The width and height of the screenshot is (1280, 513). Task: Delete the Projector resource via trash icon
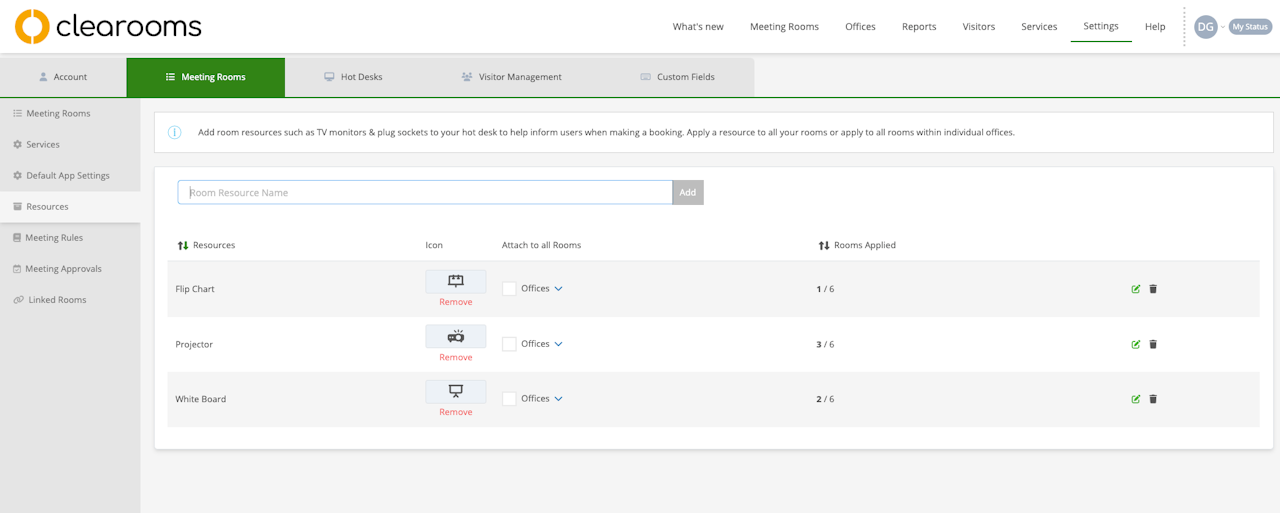1153,344
